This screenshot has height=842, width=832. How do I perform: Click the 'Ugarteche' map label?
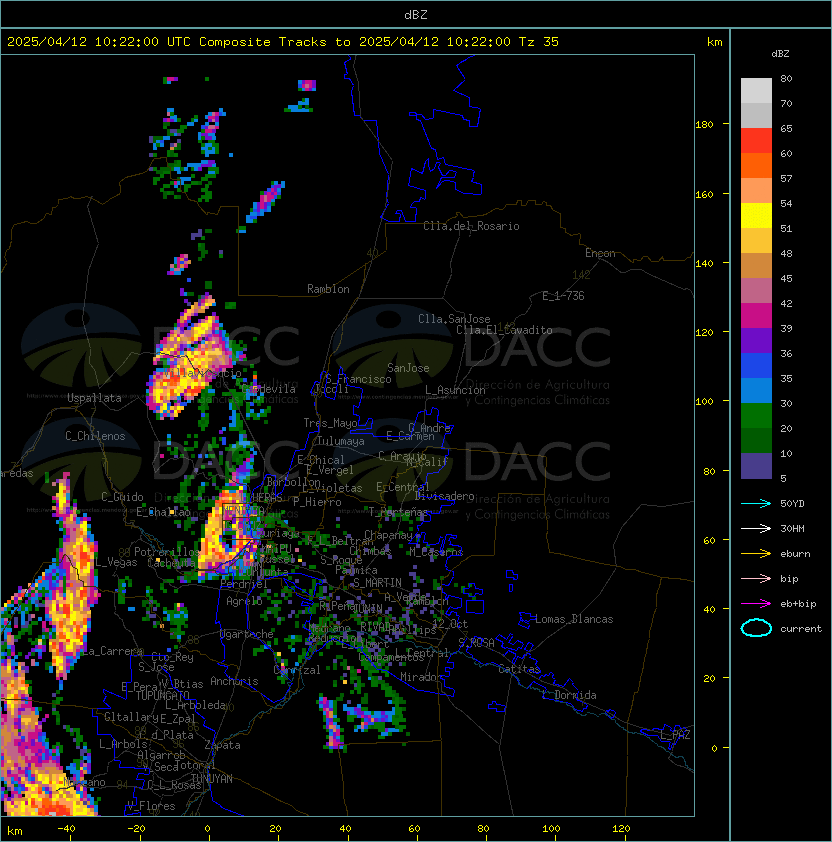tap(247, 634)
